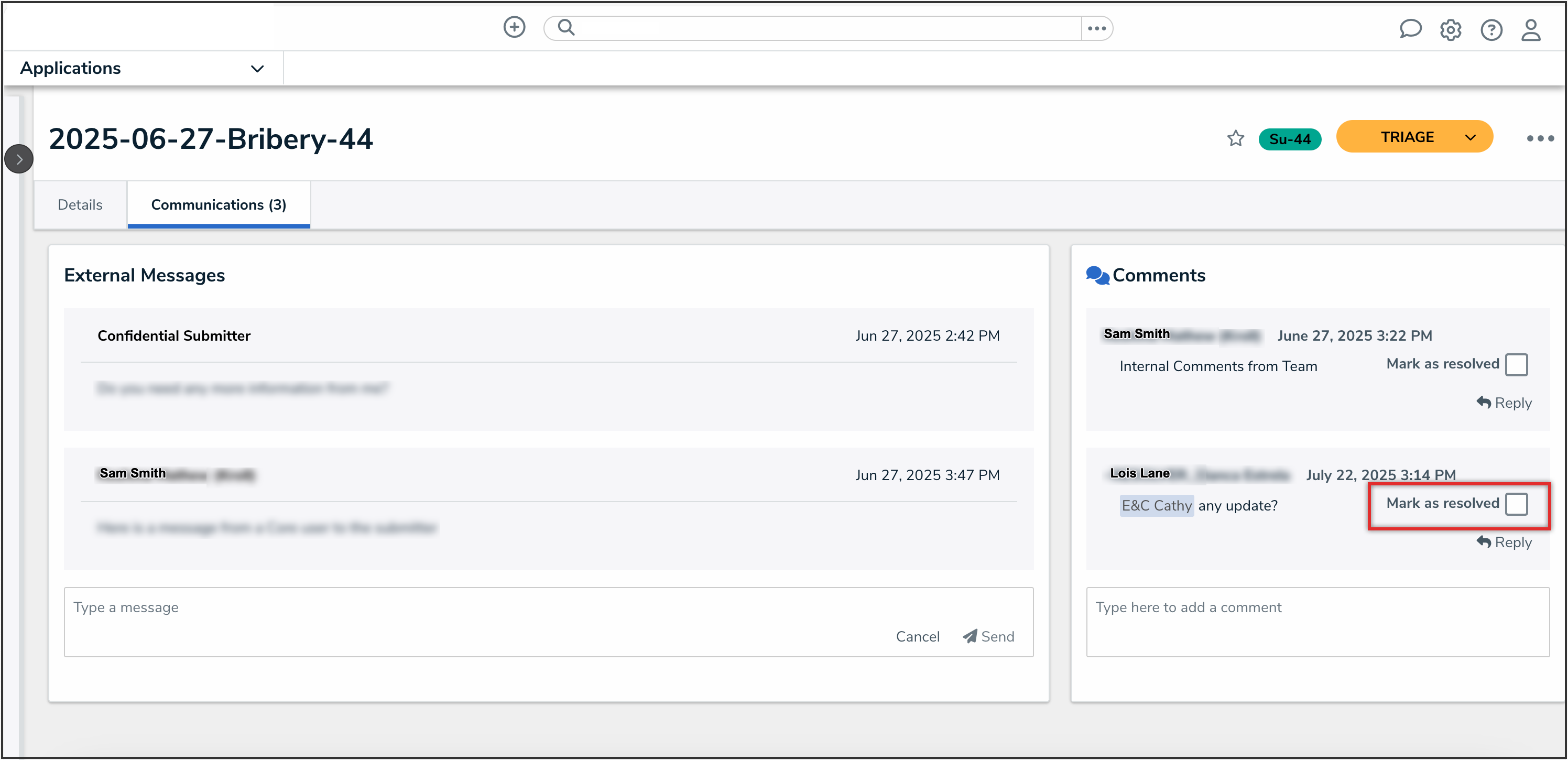Expand the left sidebar arrow
Image resolution: width=1568 pixels, height=760 pixels.
(x=19, y=159)
